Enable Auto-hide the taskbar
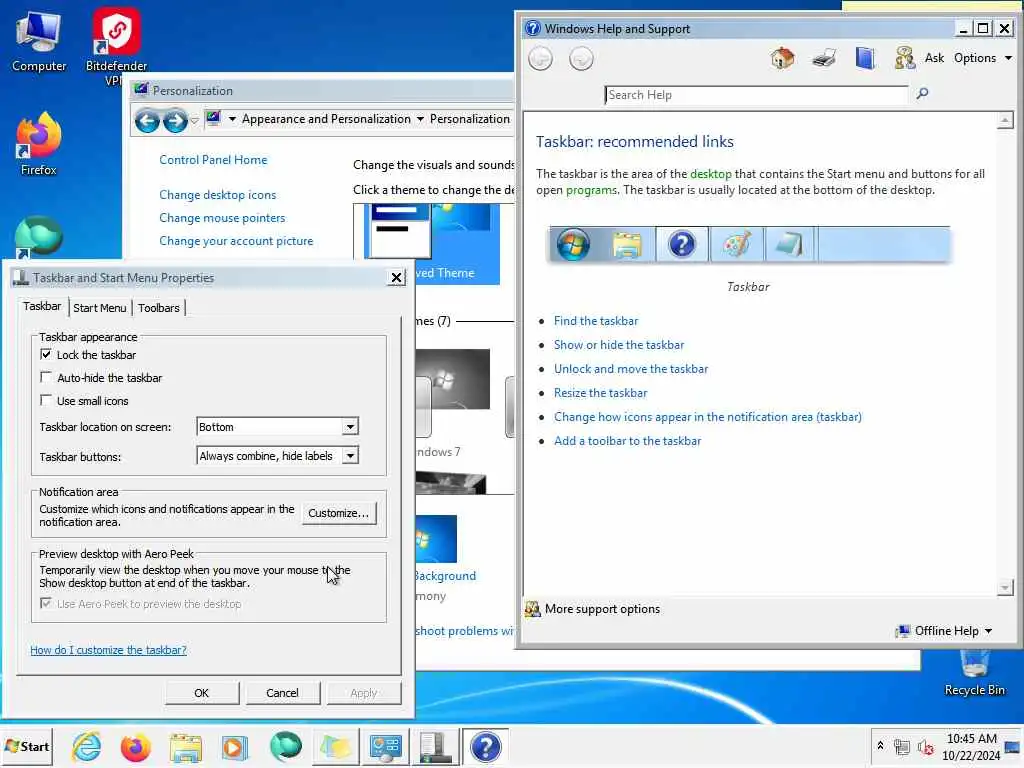This screenshot has width=1024, height=768. click(x=46, y=377)
